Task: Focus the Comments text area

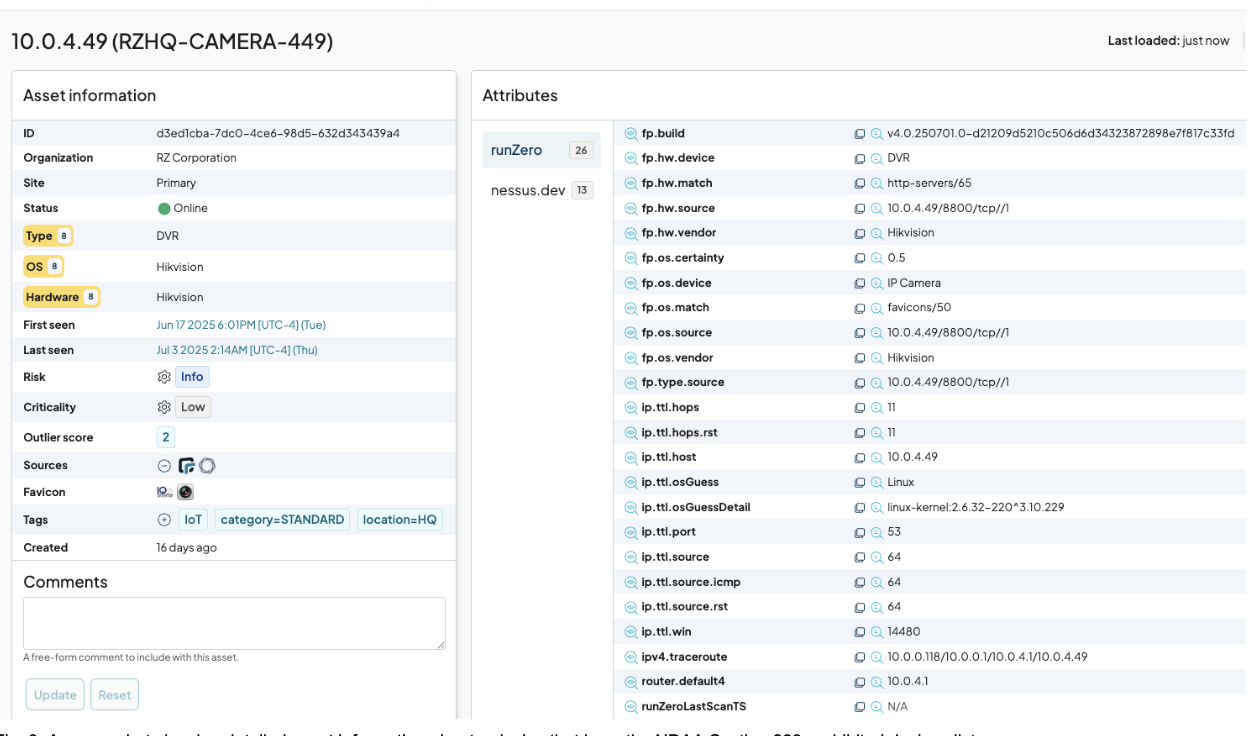Action: coord(234,623)
